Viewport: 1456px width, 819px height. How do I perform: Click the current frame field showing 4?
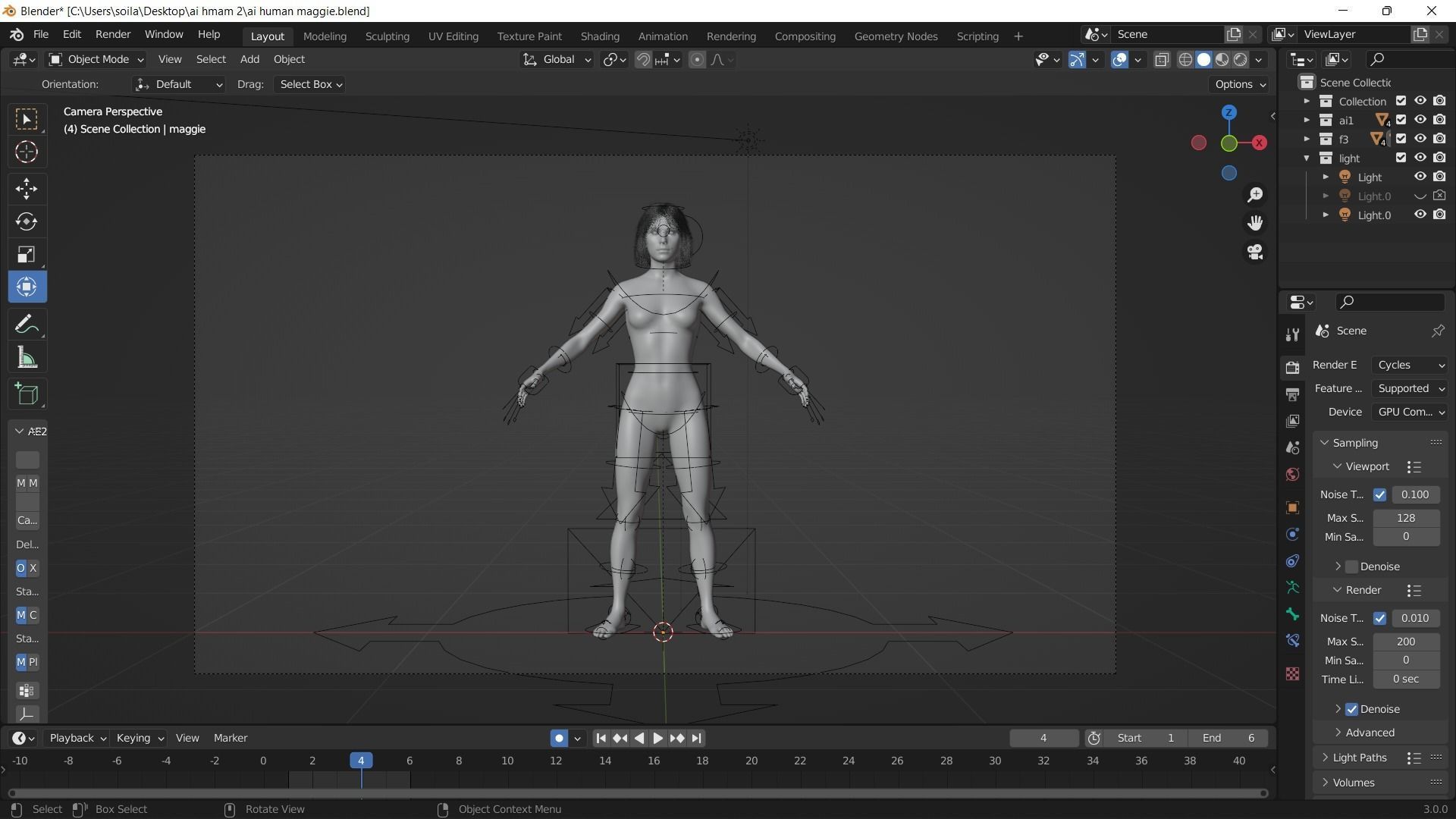(1043, 737)
